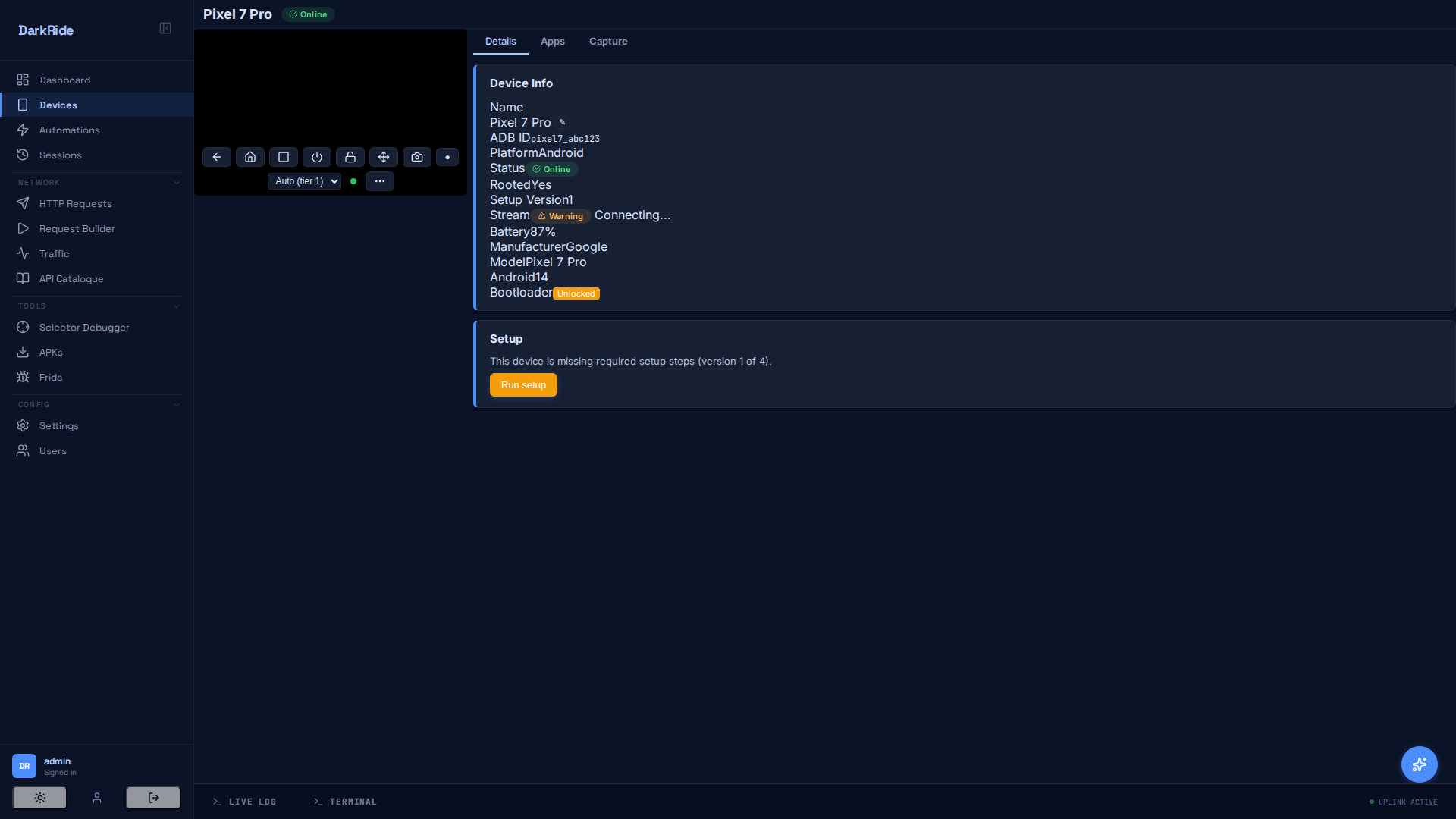The height and width of the screenshot is (819, 1456).
Task: Click the Selector Debugger crosshair icon
Action: [x=23, y=327]
